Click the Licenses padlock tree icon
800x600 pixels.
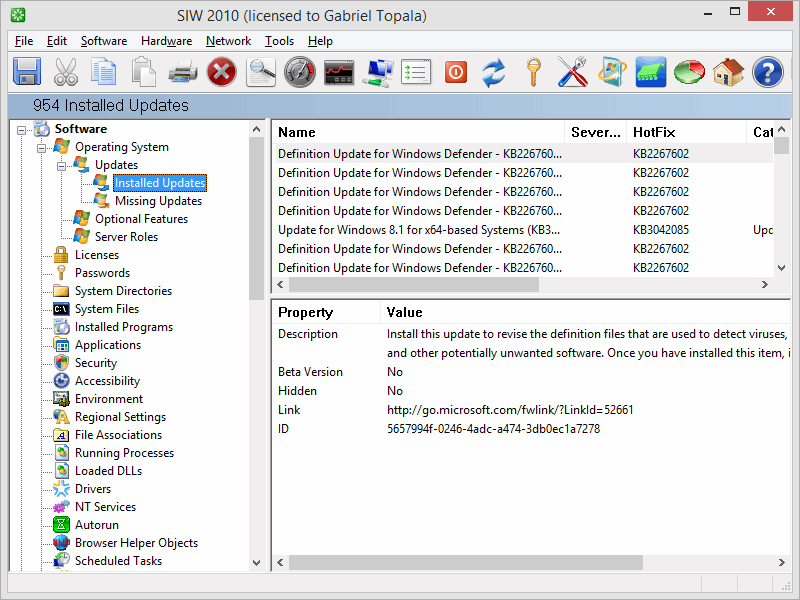[x=61, y=255]
